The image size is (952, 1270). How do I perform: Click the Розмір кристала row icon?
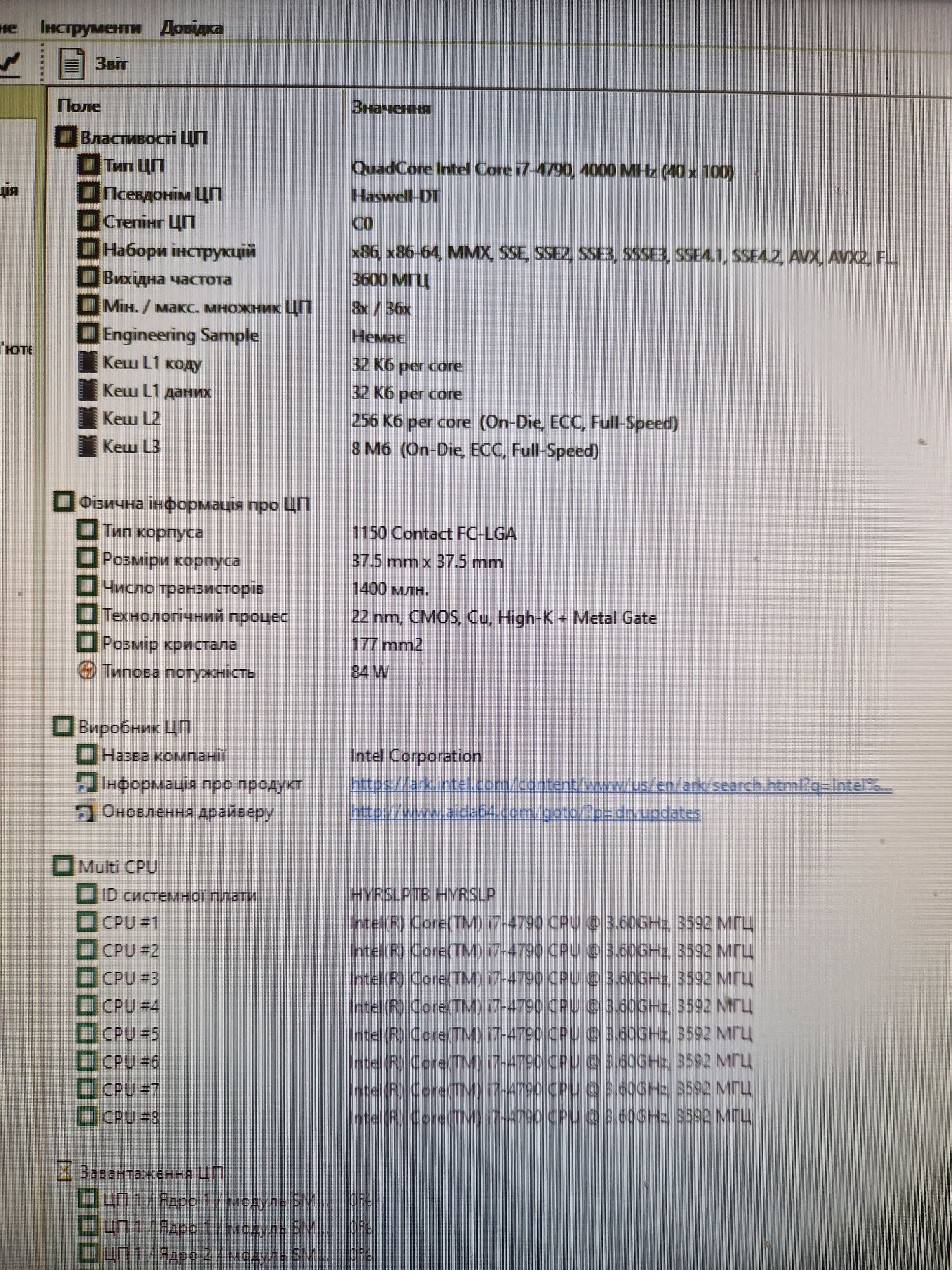click(88, 643)
